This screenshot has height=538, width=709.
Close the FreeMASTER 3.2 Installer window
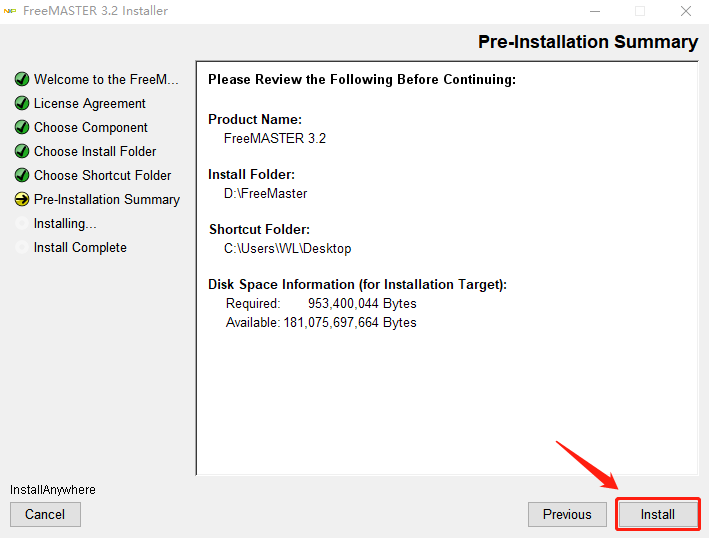click(686, 11)
